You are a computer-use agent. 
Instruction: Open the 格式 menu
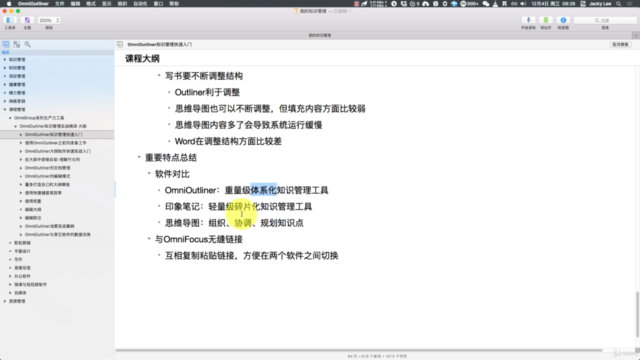point(91,4)
